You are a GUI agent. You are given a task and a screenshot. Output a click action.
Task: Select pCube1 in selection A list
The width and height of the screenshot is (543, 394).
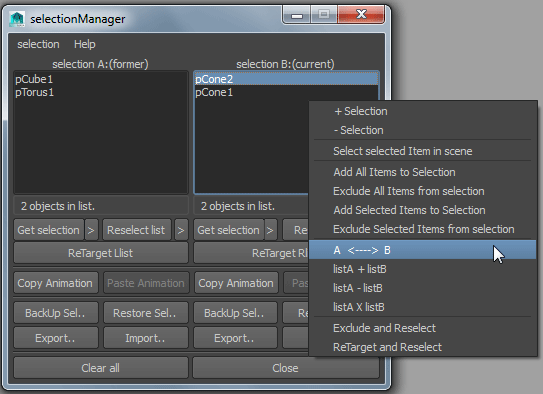coord(101,79)
